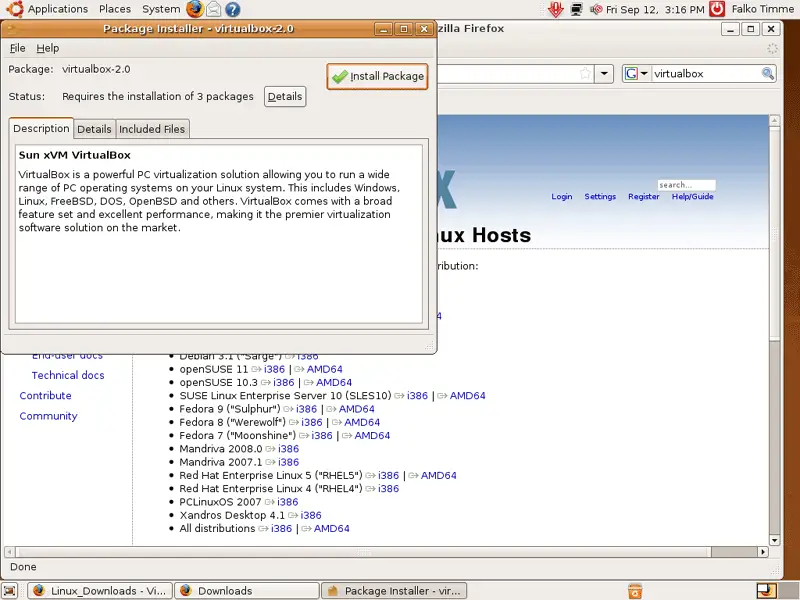
Task: Download Mandriva 2007.1 i386 package
Action: coord(288,462)
